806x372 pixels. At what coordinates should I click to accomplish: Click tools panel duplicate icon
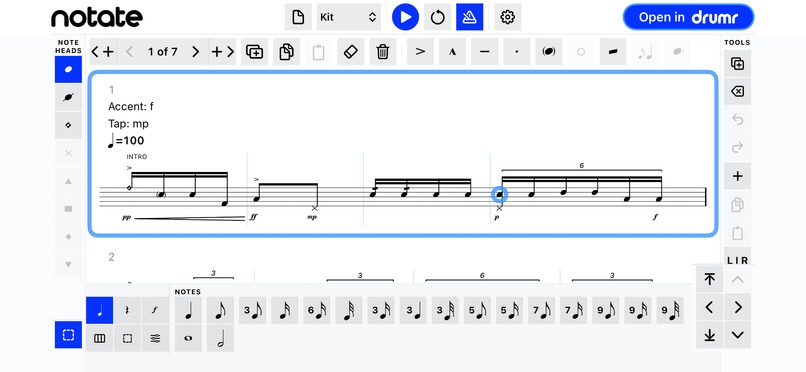click(x=737, y=64)
